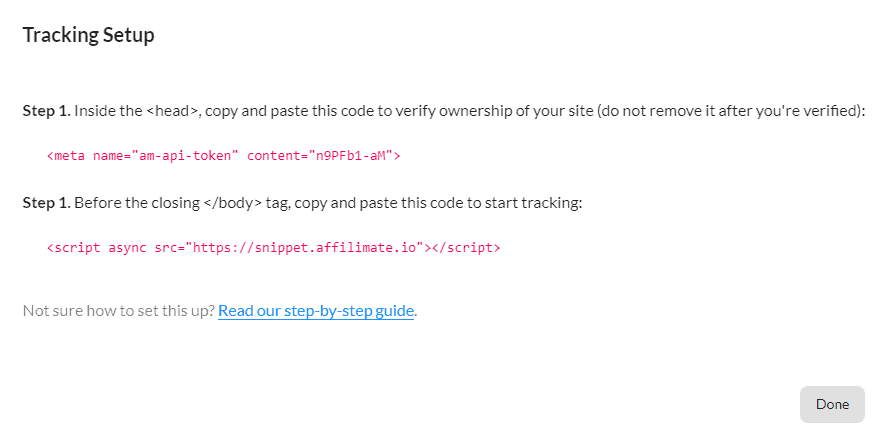
Task: Click the Done button
Action: [x=832, y=404]
